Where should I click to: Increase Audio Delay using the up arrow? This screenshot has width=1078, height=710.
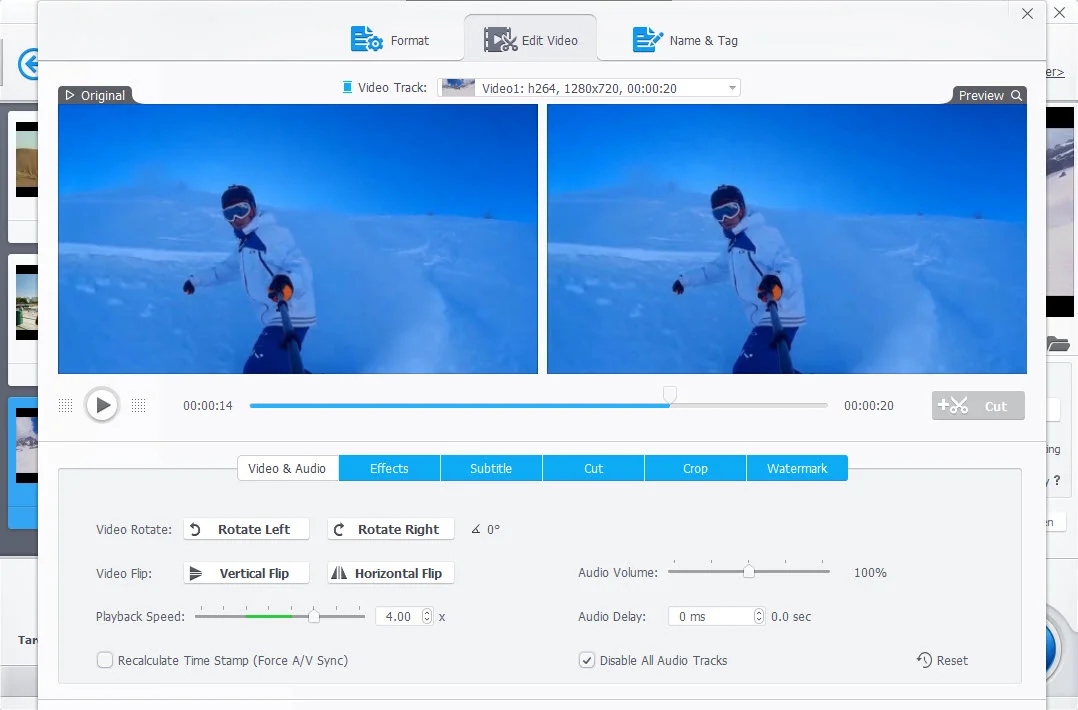coord(757,611)
